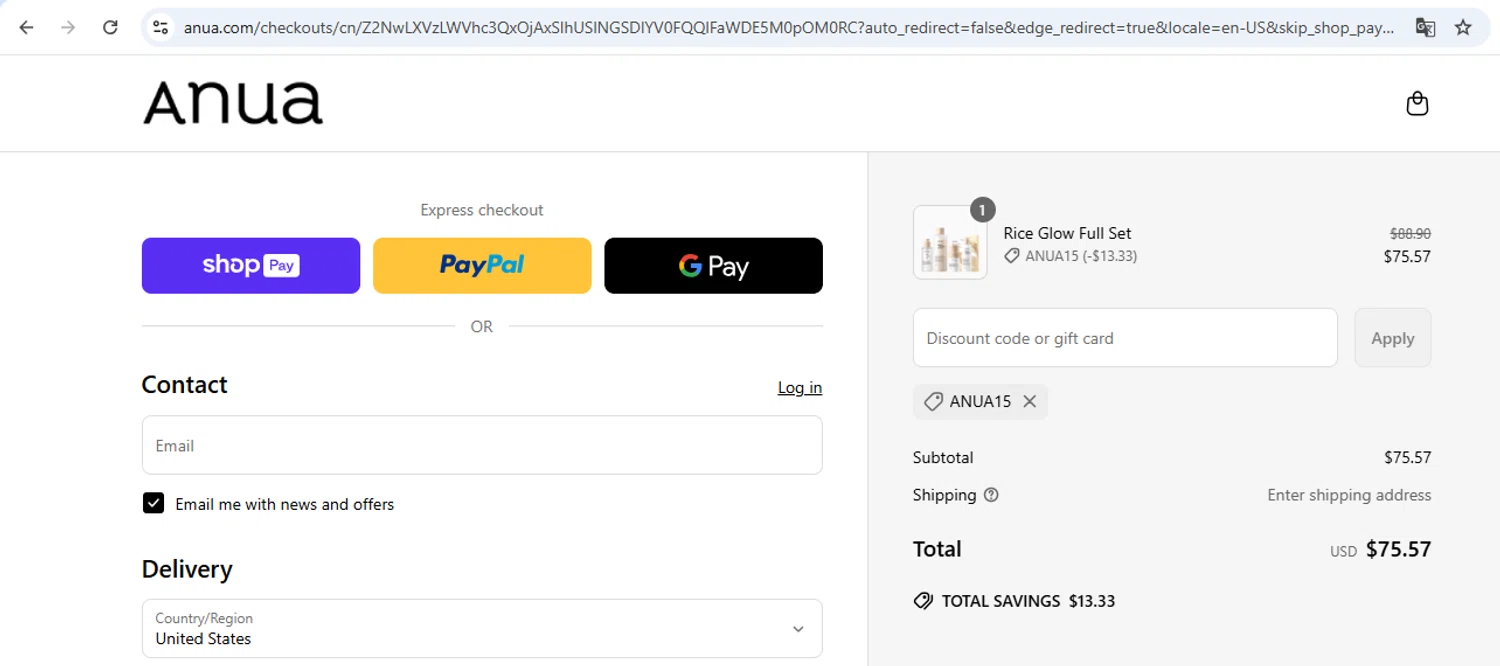Uncheck Email me with news and offers
This screenshot has height=666, width=1500.
click(x=153, y=503)
